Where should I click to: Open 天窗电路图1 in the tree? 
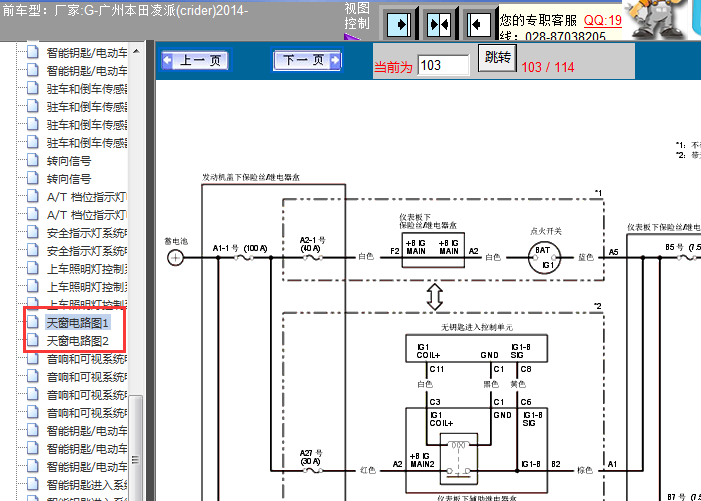(78, 323)
